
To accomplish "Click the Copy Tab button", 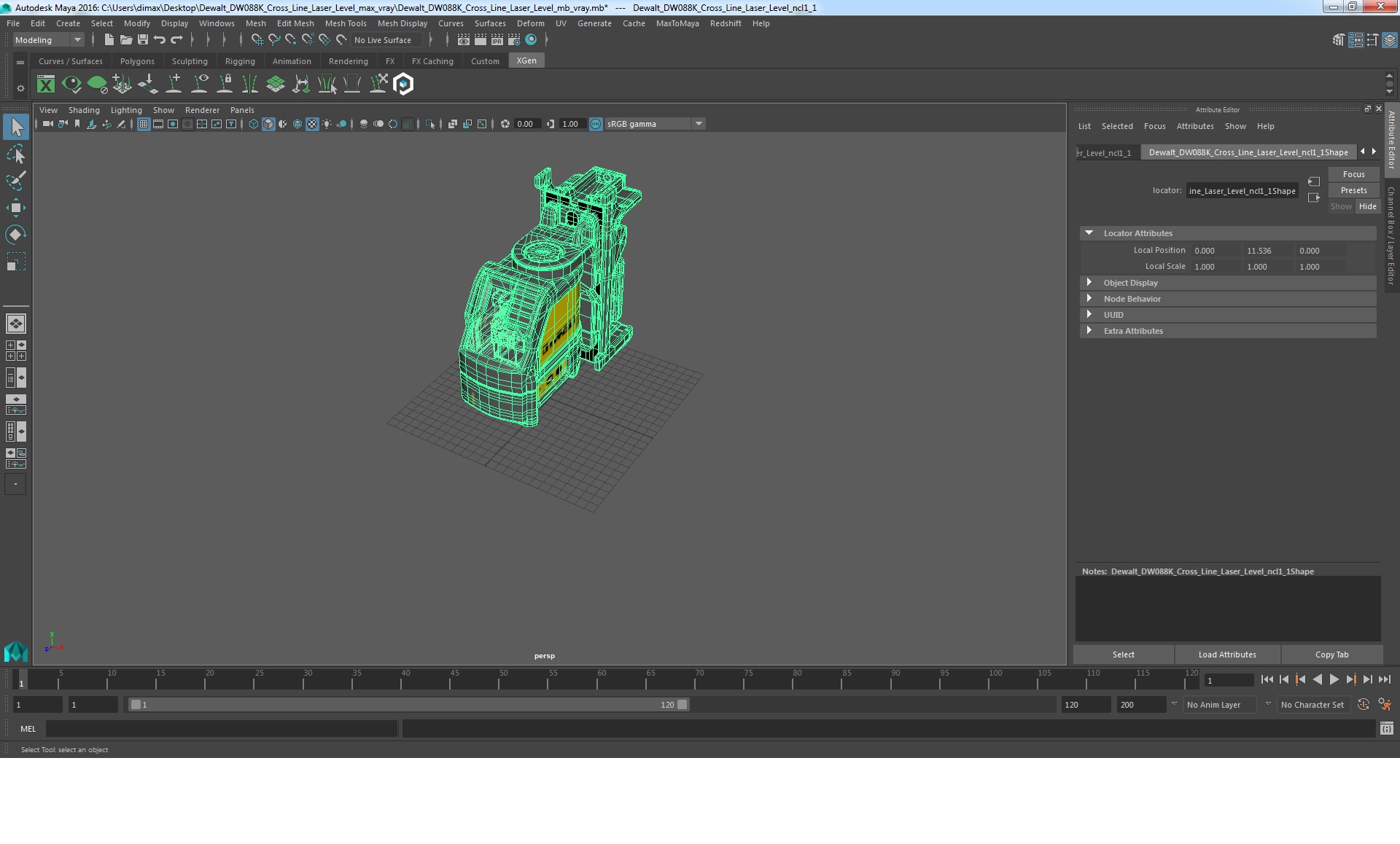I will [x=1331, y=655].
